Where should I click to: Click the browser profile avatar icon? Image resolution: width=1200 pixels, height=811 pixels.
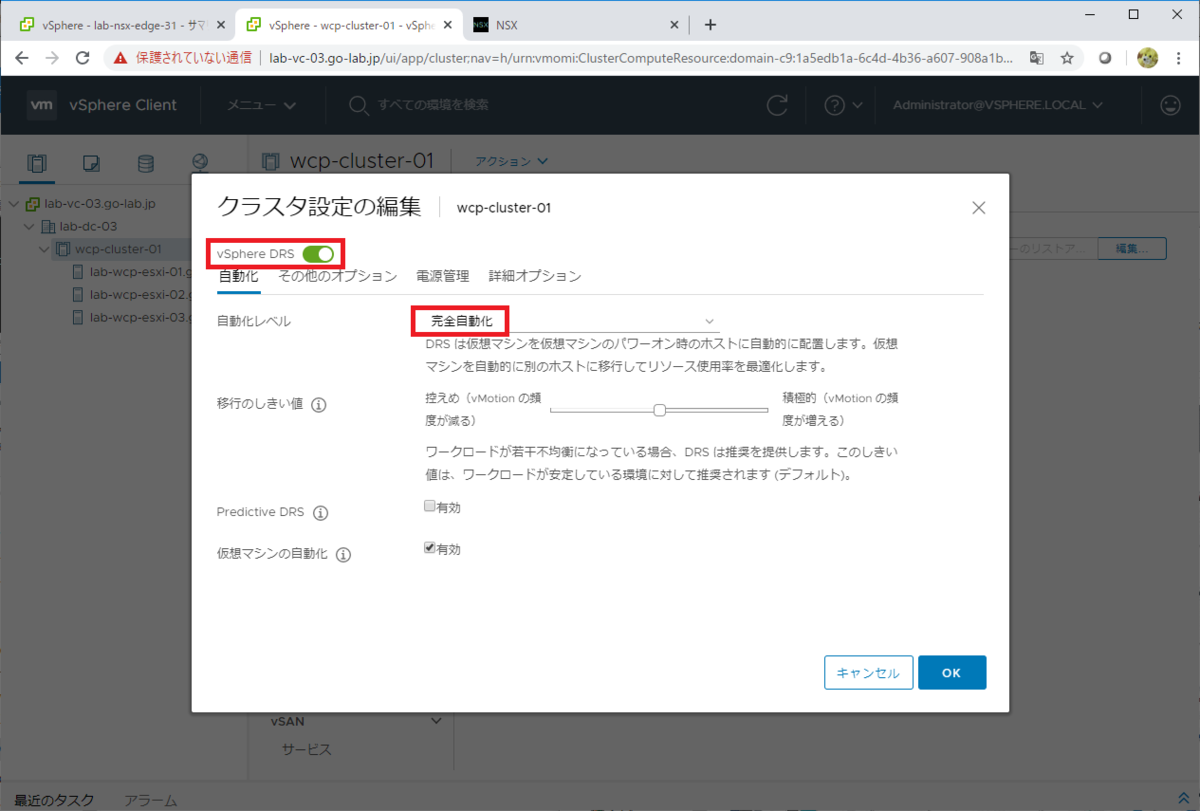pos(1147,58)
